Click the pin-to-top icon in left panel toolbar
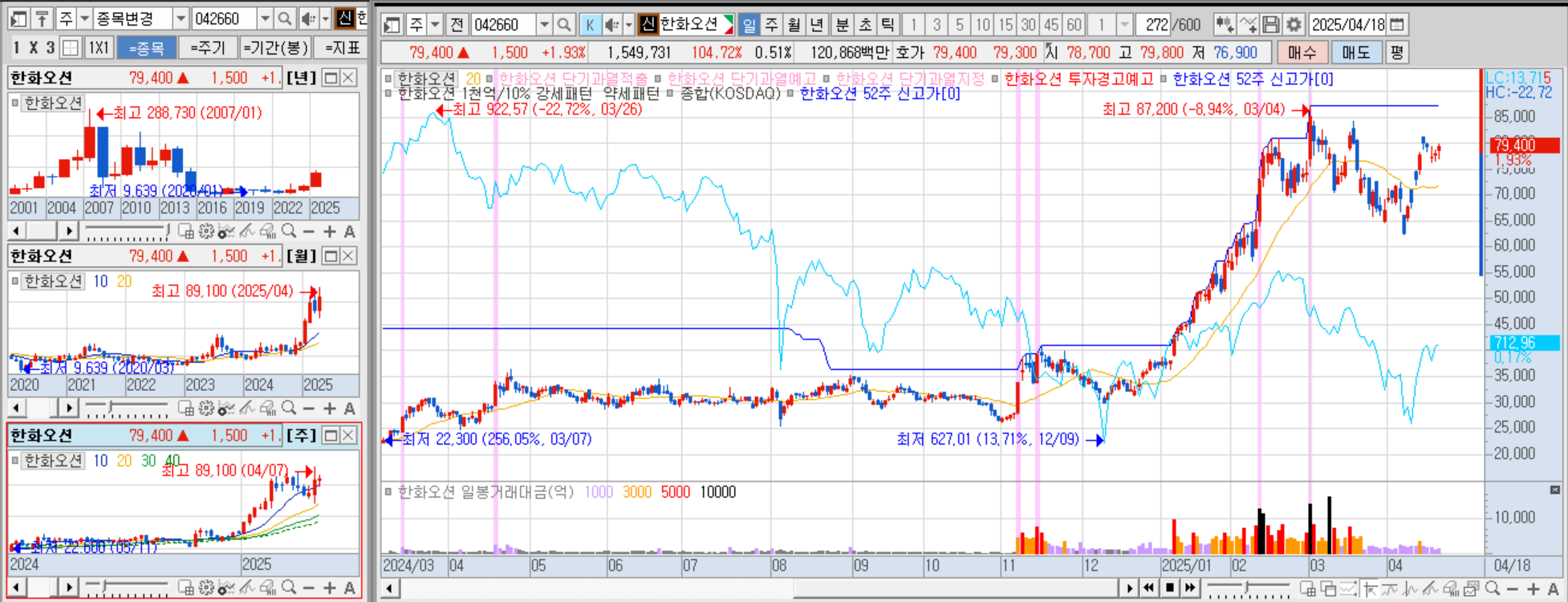 point(42,18)
